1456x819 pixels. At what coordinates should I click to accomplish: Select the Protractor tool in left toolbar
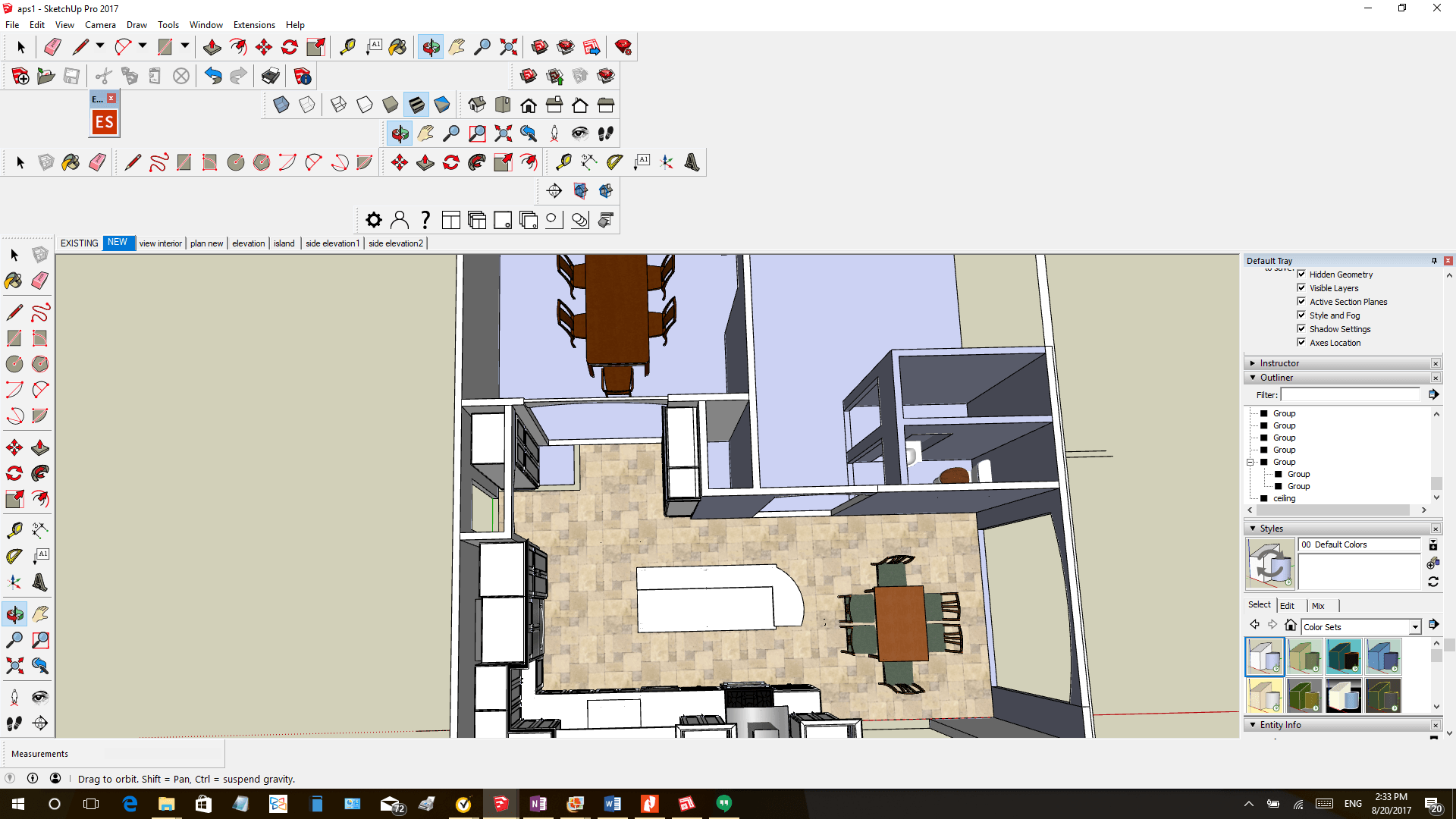pos(14,557)
